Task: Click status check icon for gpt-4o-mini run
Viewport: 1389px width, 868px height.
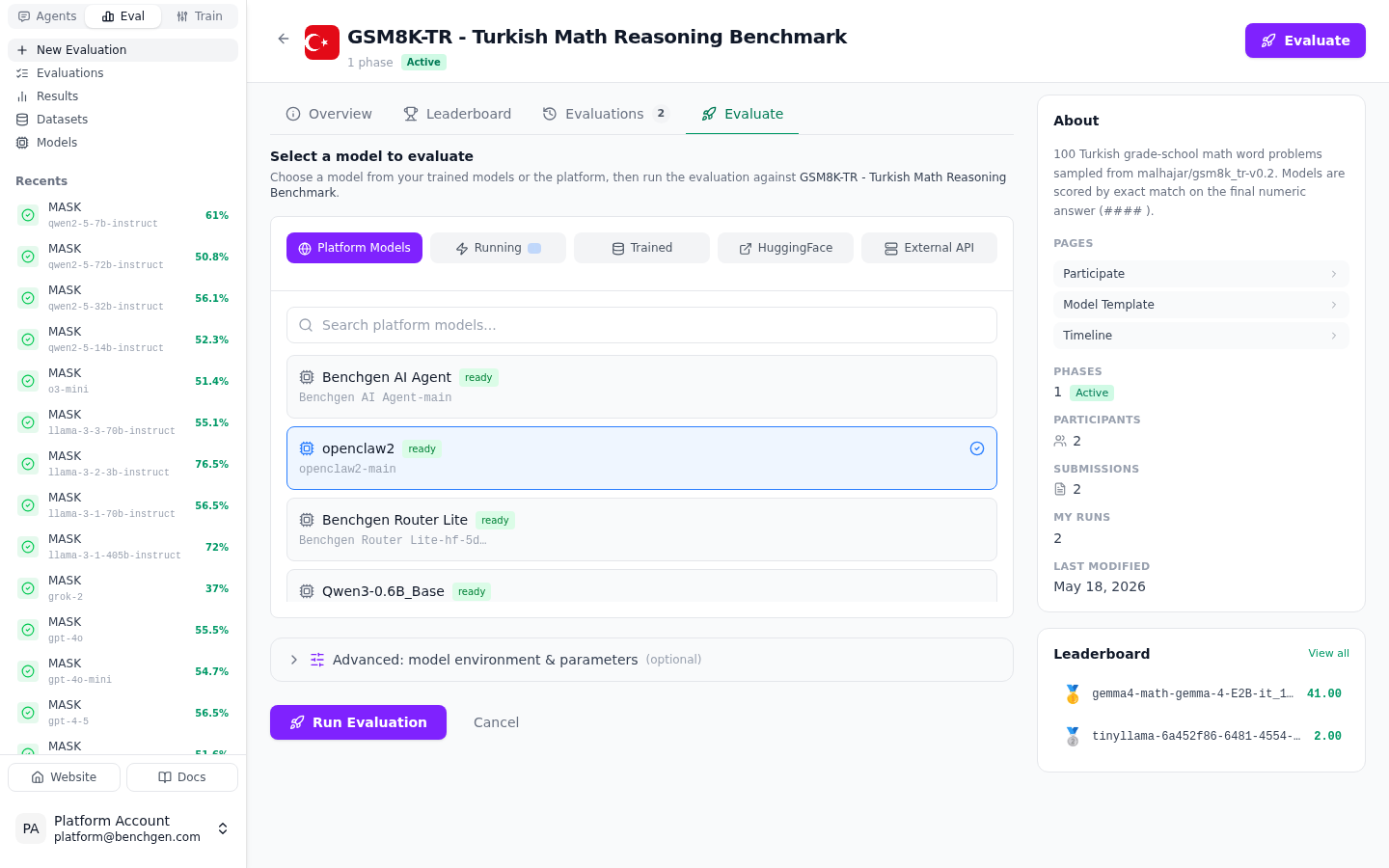Action: (x=28, y=671)
